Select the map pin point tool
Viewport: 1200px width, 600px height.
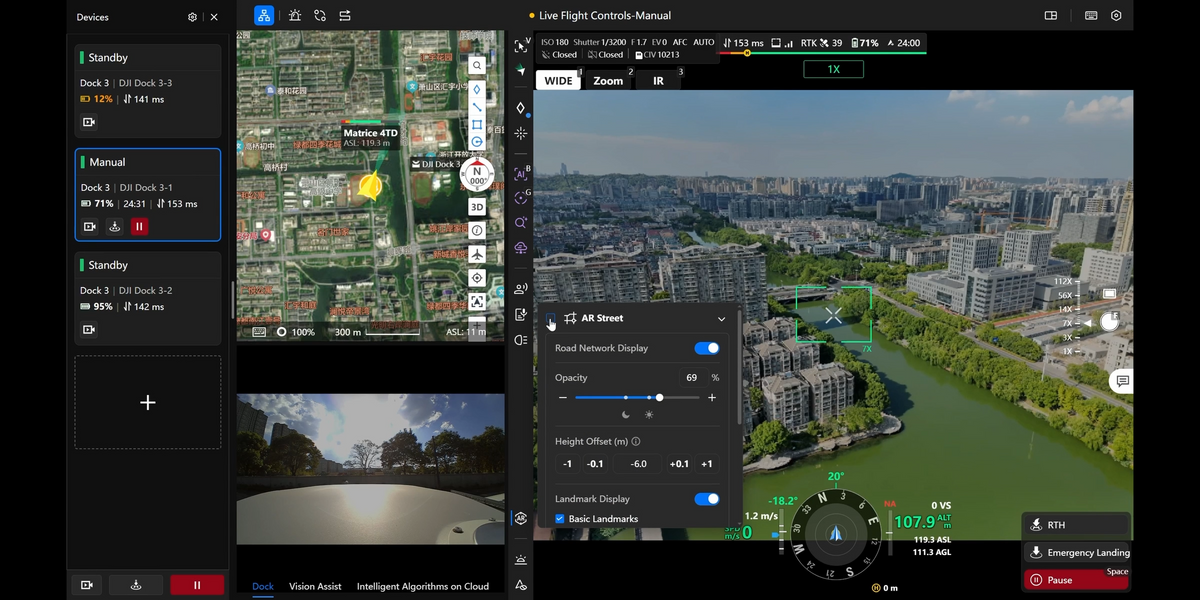point(477,89)
